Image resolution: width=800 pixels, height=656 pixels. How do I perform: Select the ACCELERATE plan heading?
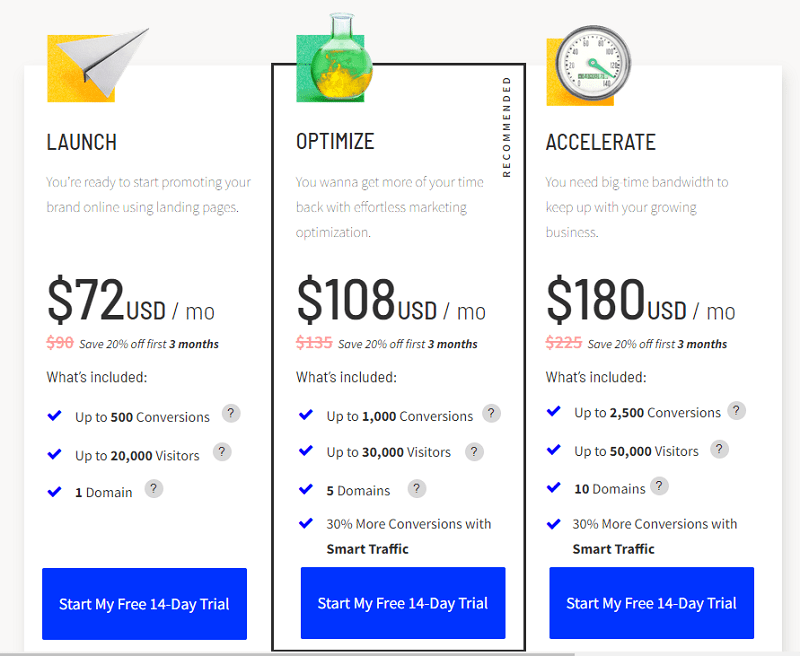tap(601, 142)
